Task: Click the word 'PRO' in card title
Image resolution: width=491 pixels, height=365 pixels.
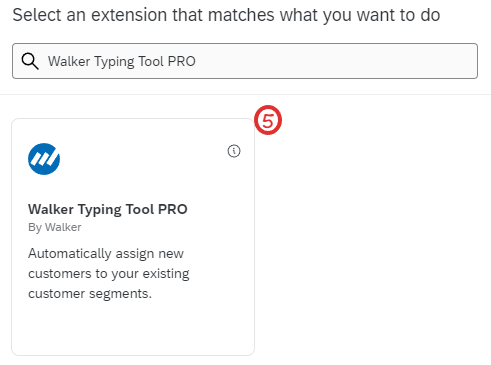Action: [x=173, y=209]
